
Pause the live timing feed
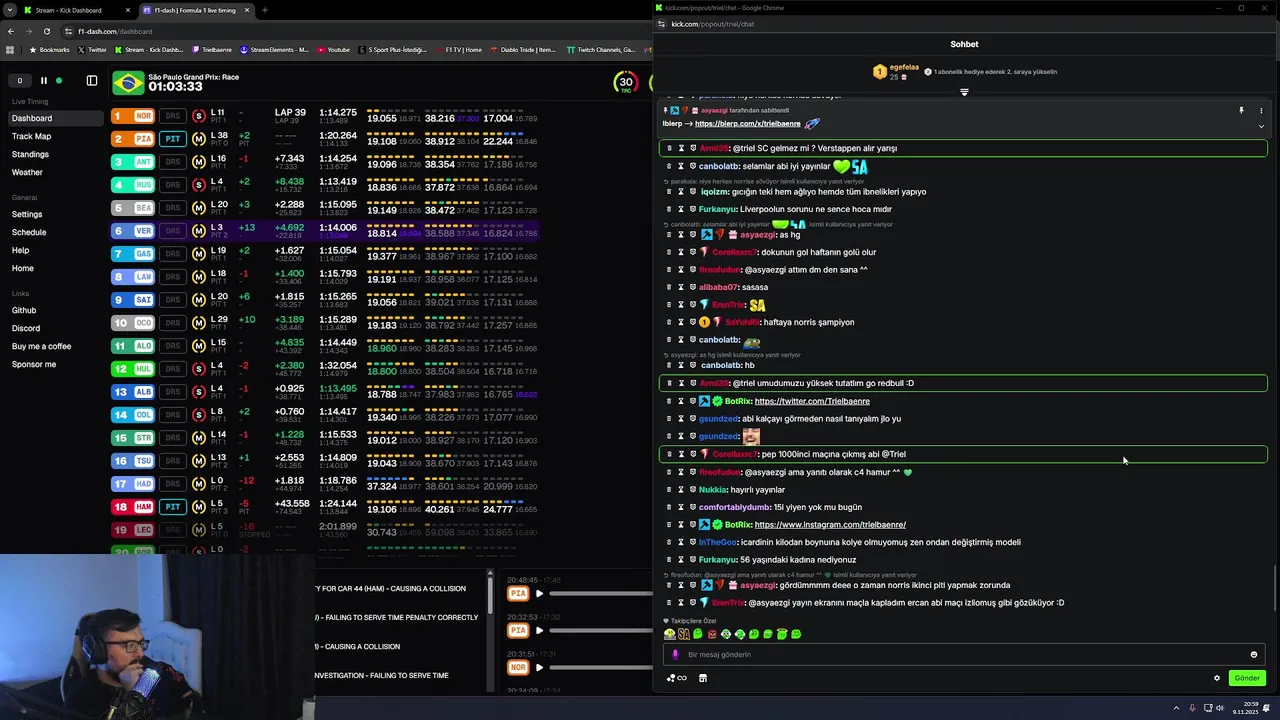click(x=44, y=81)
